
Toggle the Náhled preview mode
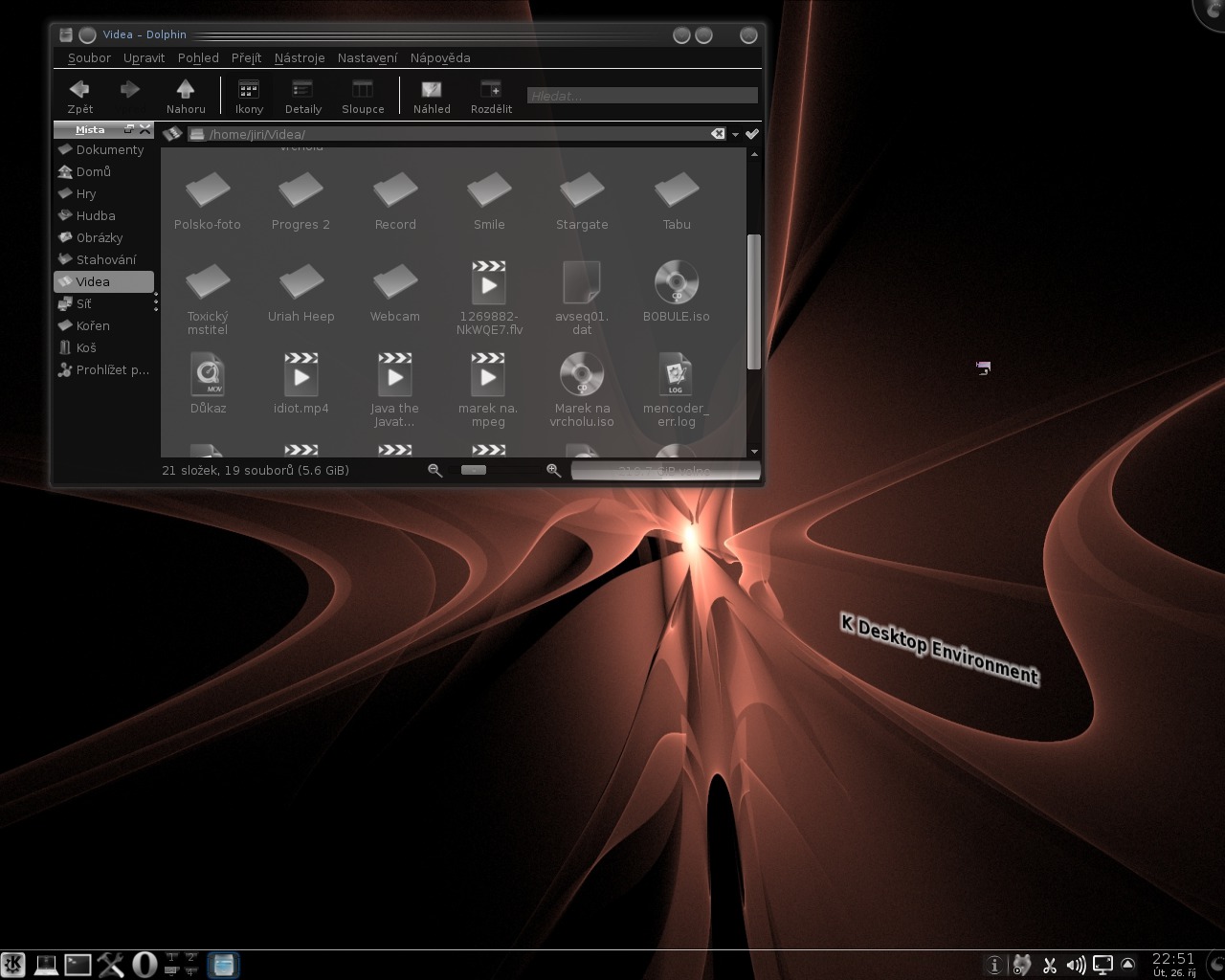click(x=432, y=96)
